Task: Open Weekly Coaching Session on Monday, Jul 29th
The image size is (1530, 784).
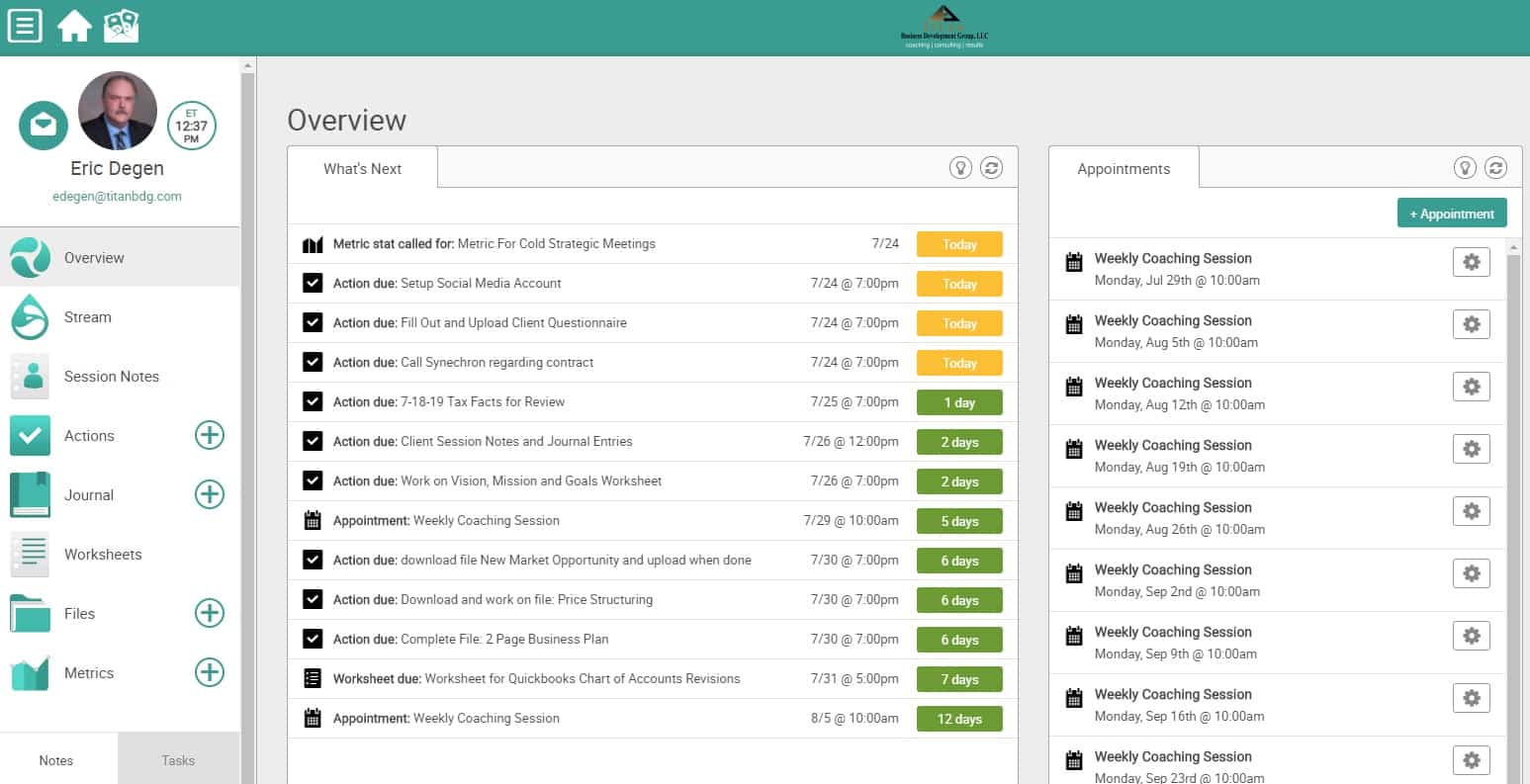Action: pyautogui.click(x=1173, y=258)
